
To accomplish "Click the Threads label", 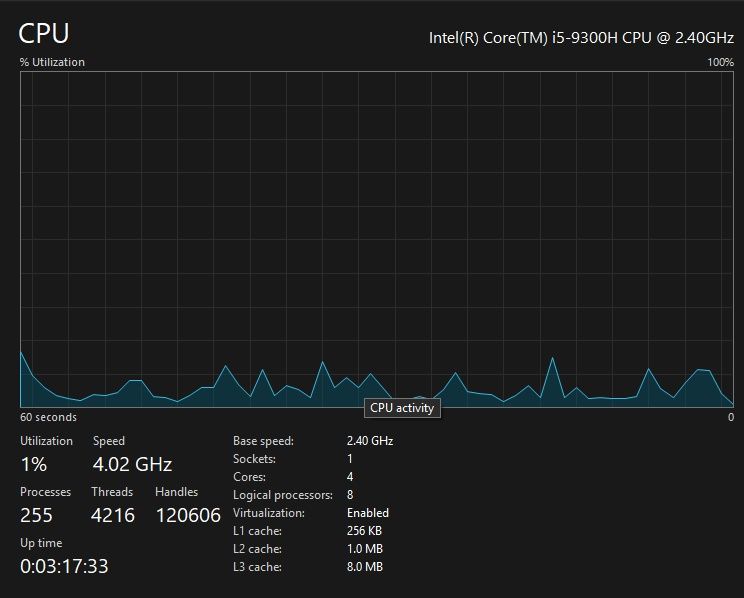I will click(112, 492).
